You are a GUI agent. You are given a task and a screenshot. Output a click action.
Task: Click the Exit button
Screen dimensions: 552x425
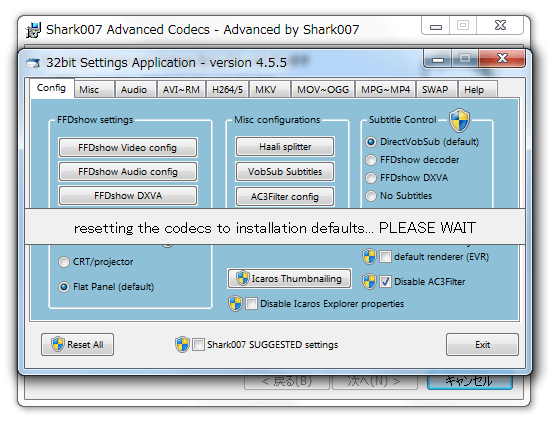(482, 344)
